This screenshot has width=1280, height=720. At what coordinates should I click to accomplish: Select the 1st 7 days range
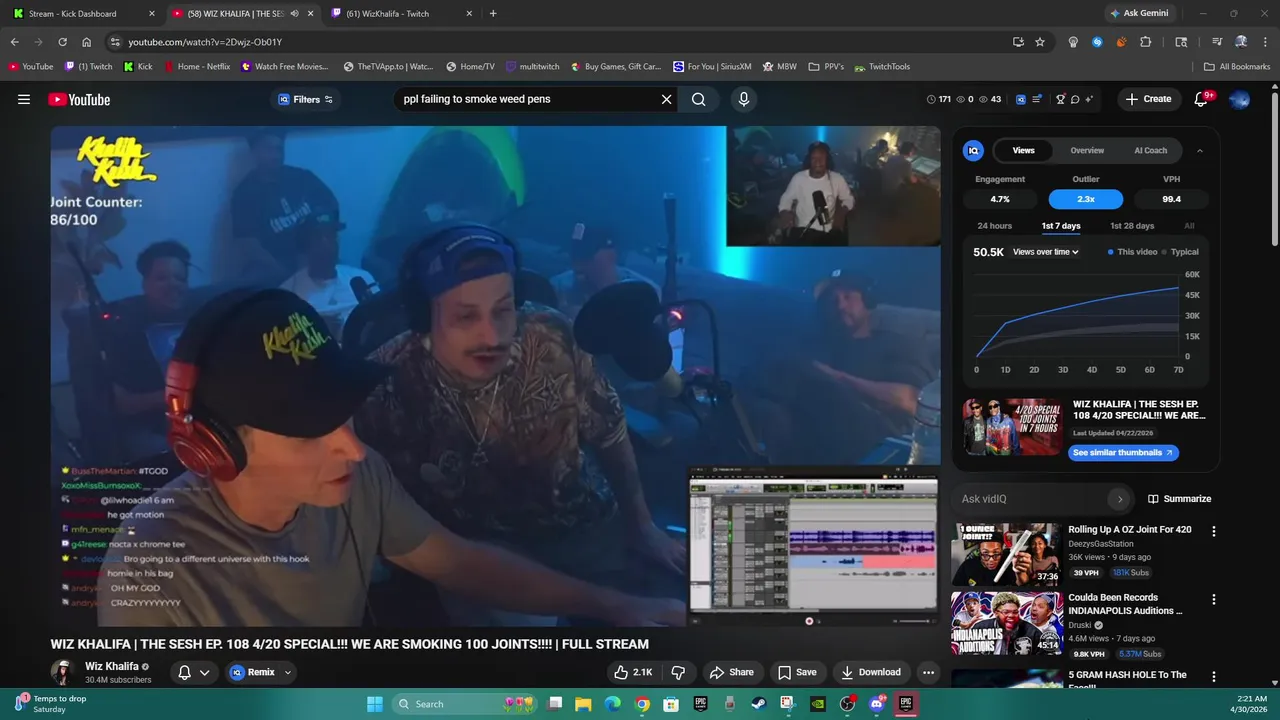coord(1061,226)
